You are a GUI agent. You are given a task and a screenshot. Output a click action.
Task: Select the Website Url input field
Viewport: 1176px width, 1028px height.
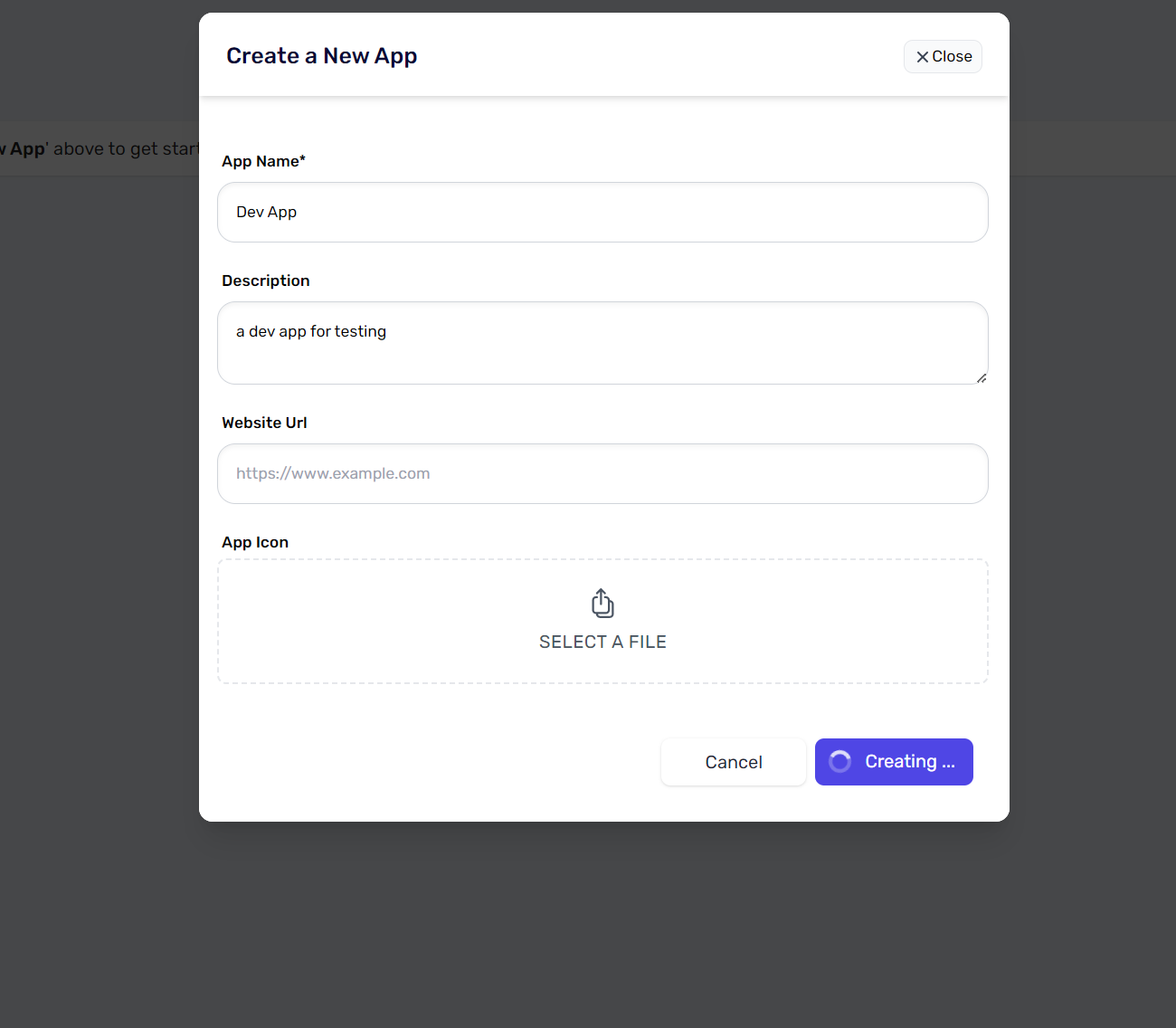tap(602, 474)
